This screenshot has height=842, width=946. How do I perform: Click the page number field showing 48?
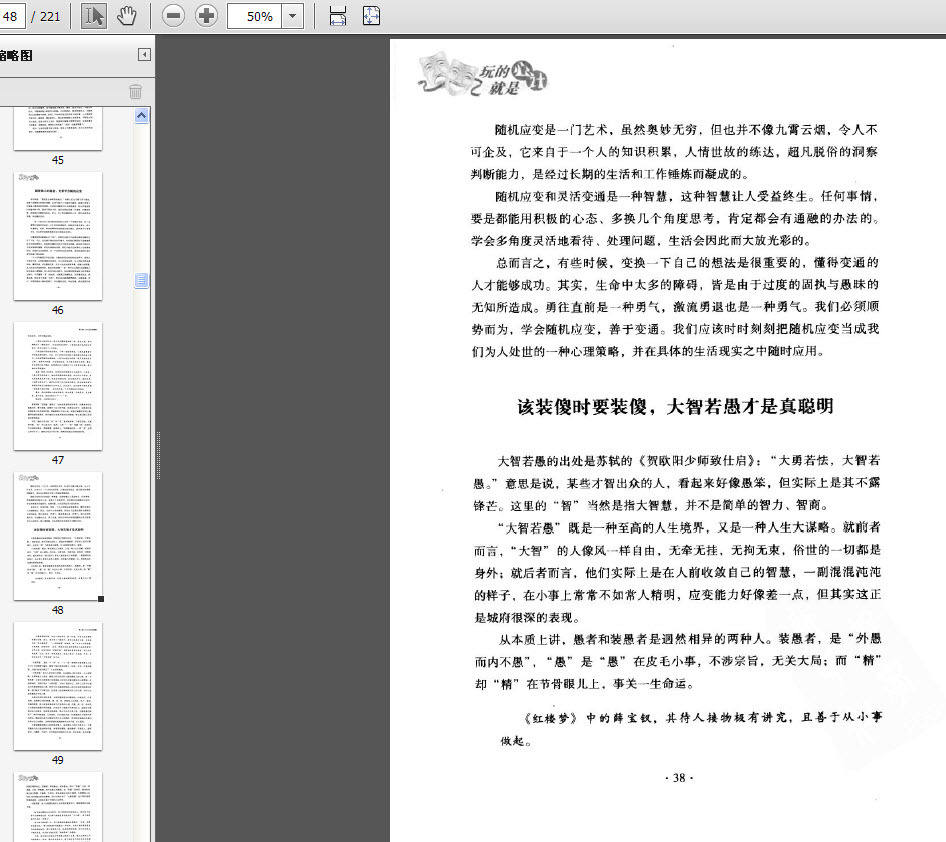click(11, 16)
